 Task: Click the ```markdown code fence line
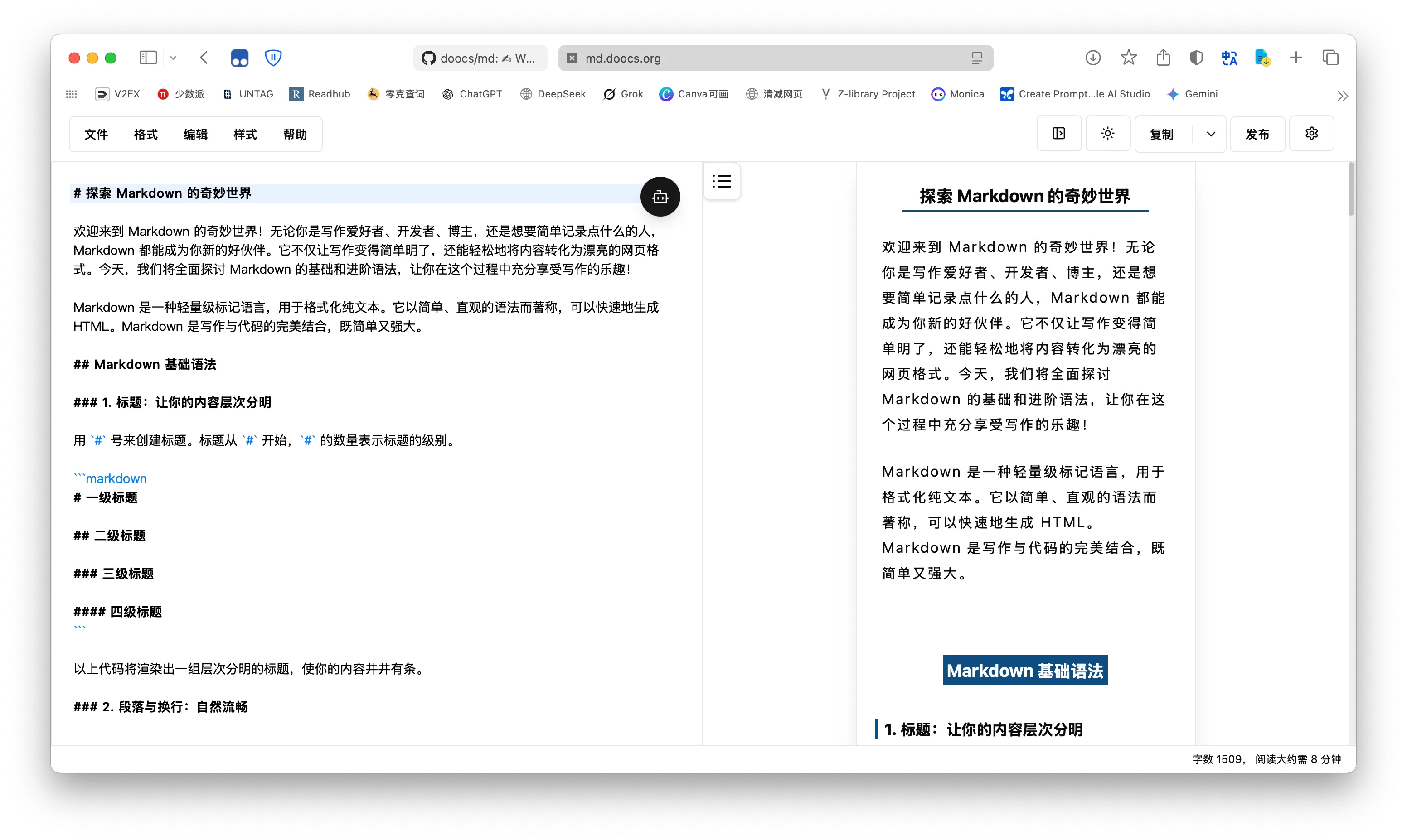tap(111, 479)
